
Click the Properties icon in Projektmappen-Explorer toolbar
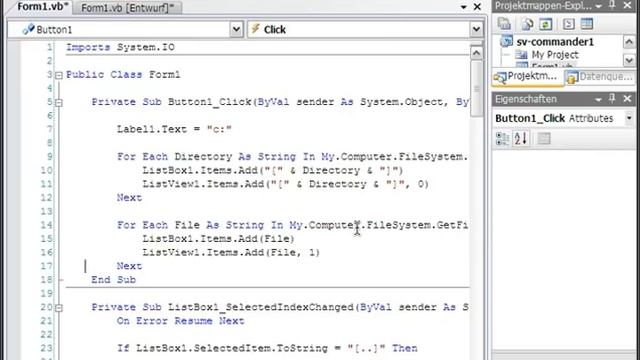click(504, 24)
